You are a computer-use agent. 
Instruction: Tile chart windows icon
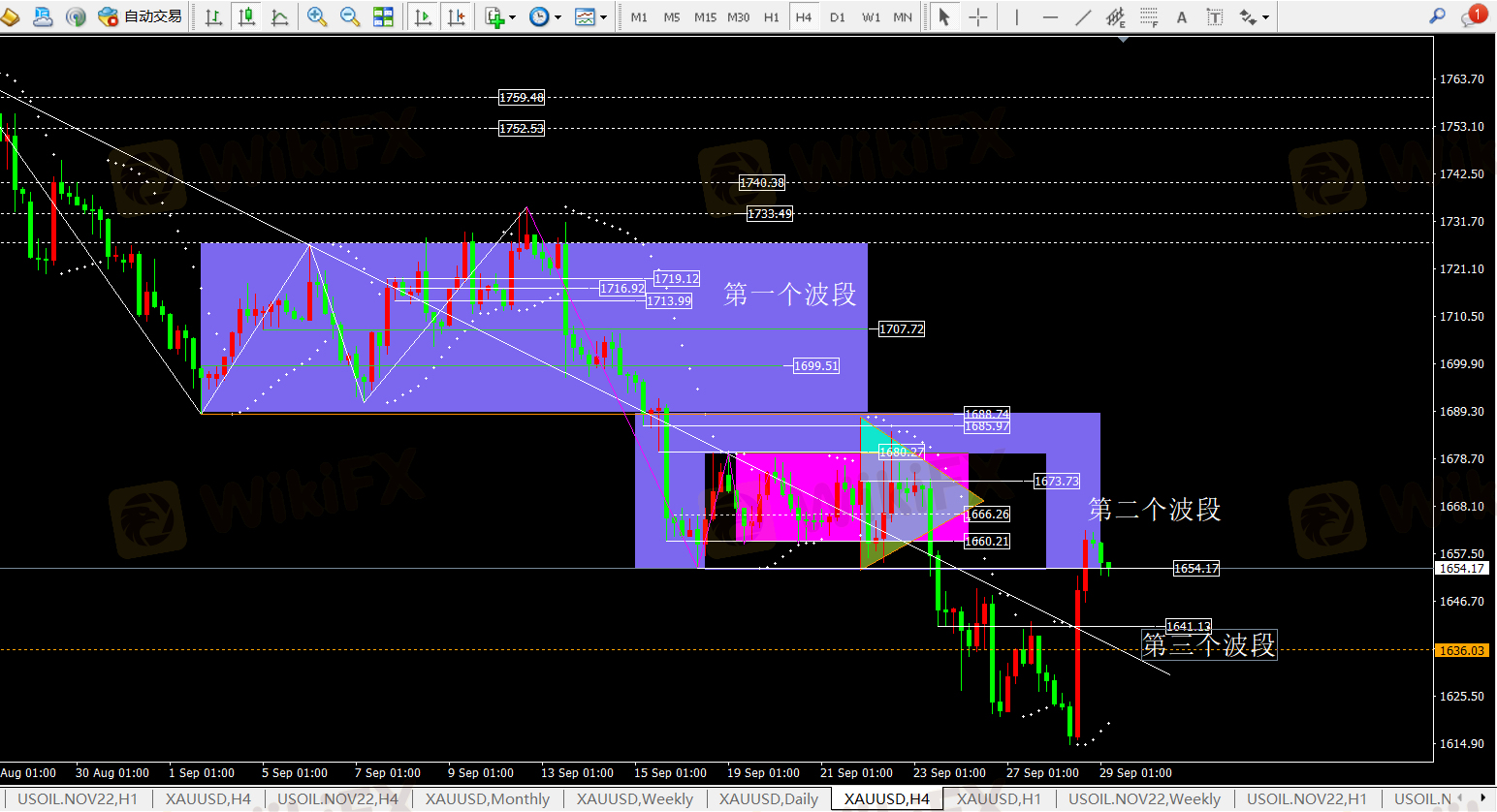click(x=383, y=16)
